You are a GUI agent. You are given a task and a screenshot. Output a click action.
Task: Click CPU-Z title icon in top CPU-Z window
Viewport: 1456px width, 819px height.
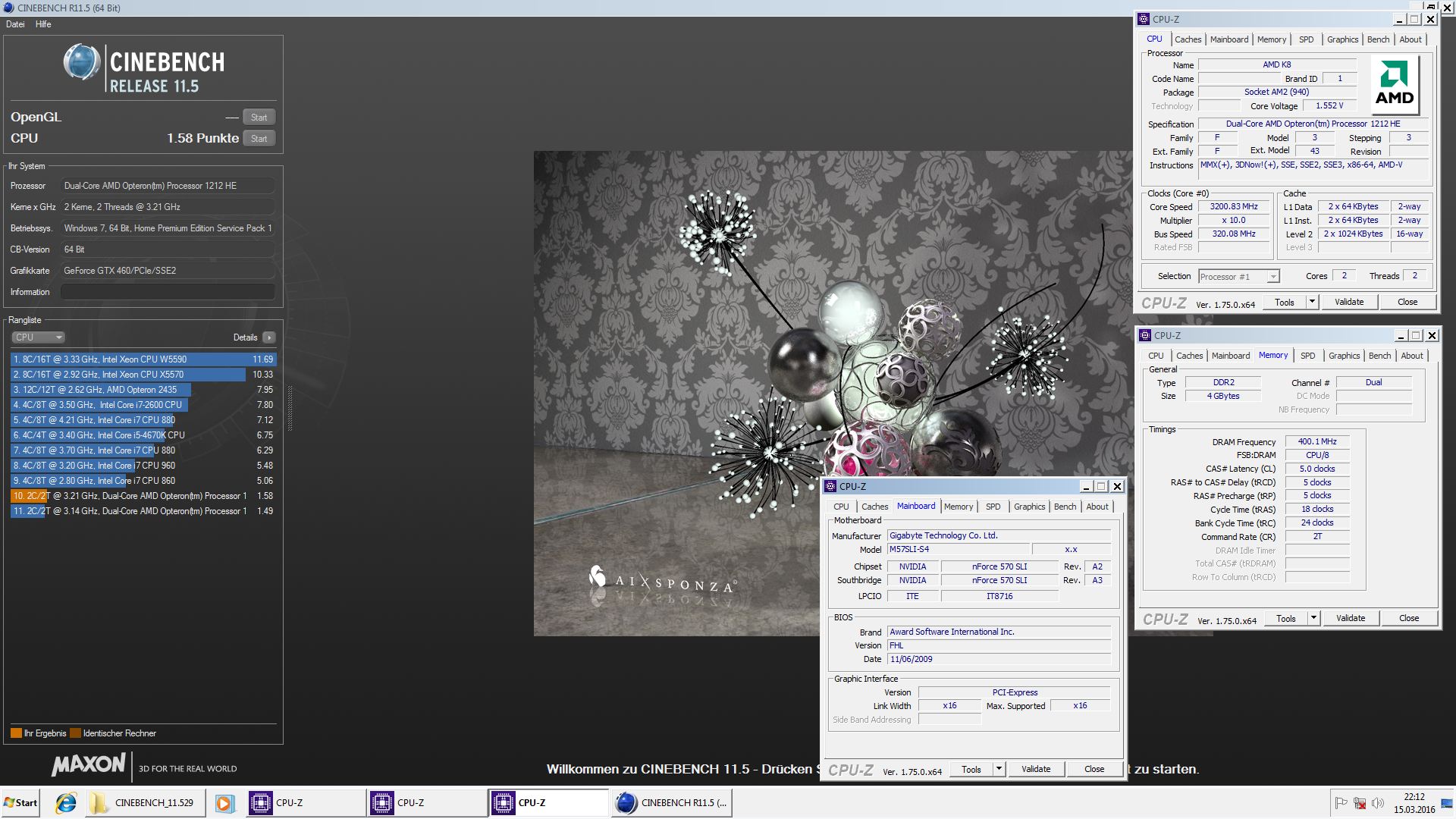pyautogui.click(x=1144, y=20)
